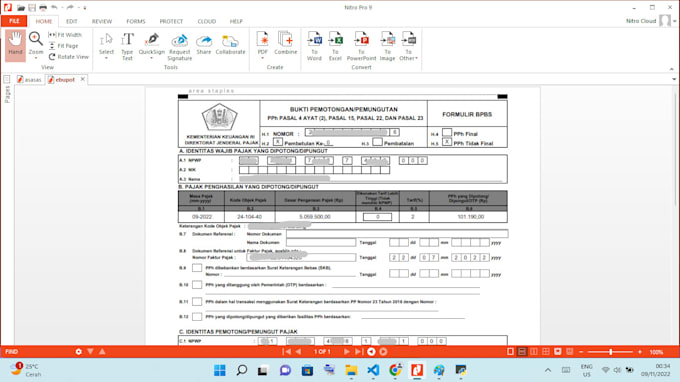Switch to the CLOUD tab
Viewport: 680px width, 382px height.
point(206,21)
